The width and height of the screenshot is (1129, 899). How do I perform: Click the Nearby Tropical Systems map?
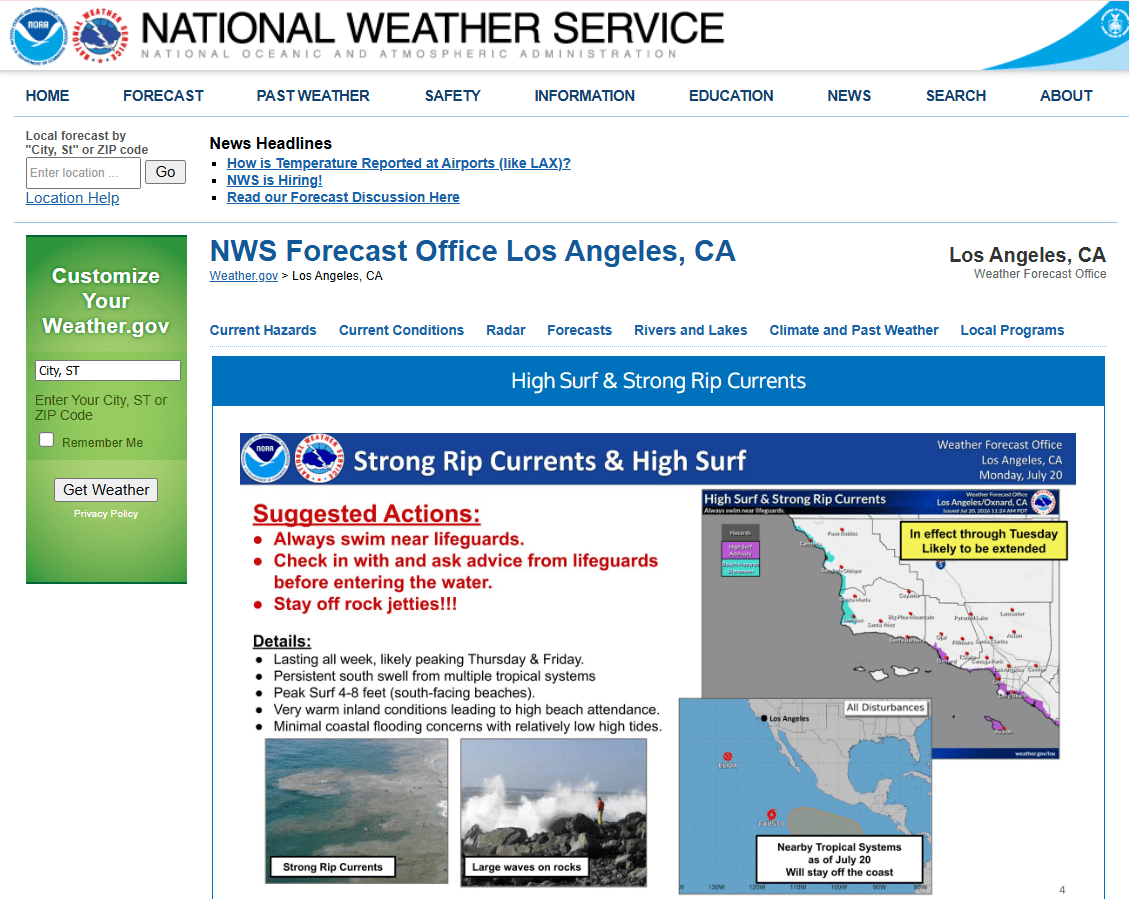(x=805, y=796)
